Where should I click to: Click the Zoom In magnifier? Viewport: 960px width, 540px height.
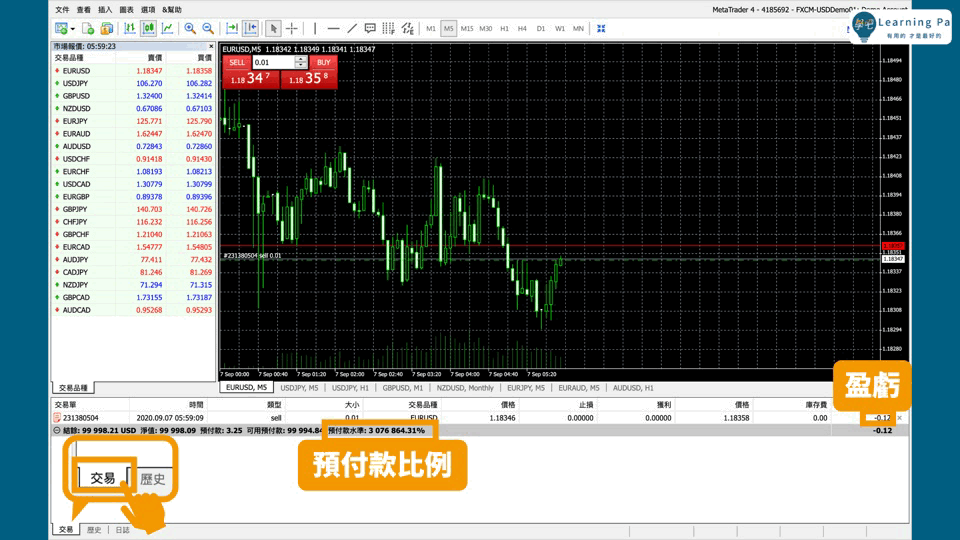click(190, 28)
